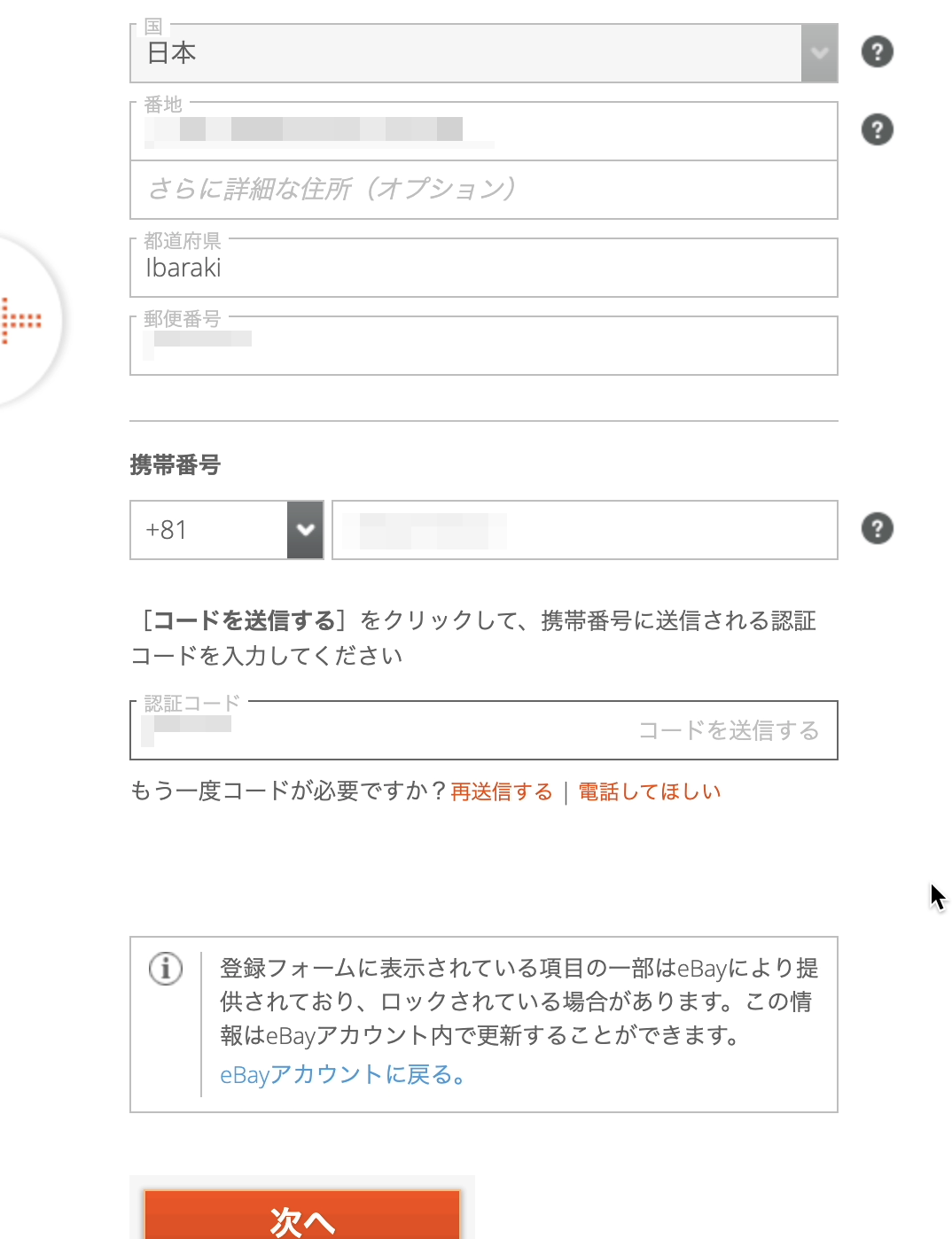Click the chevron on the +81 selector
Image resolution: width=952 pixels, height=1239 pixels.
pyautogui.click(x=305, y=530)
